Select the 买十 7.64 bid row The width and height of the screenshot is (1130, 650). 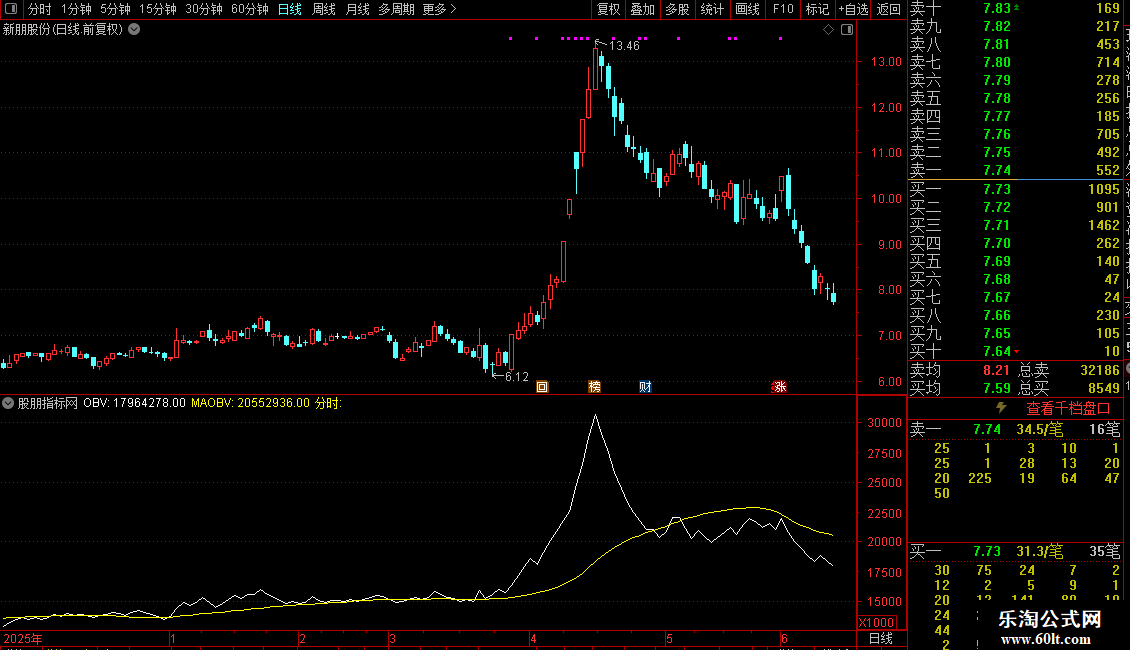[1015, 351]
